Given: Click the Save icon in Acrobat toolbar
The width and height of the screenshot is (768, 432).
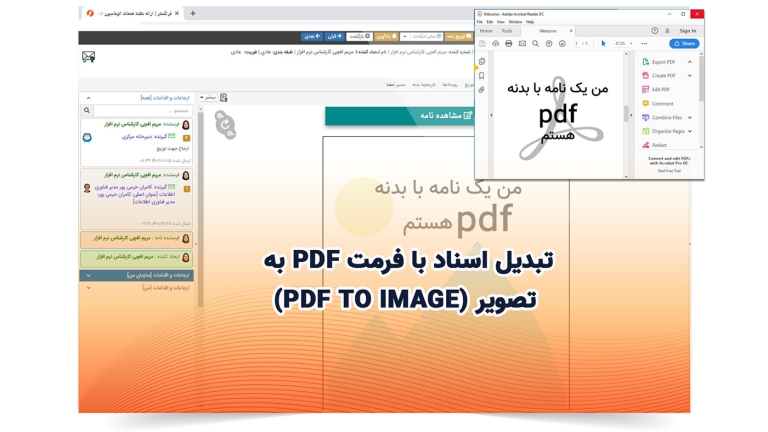Looking at the screenshot, I should (x=482, y=44).
